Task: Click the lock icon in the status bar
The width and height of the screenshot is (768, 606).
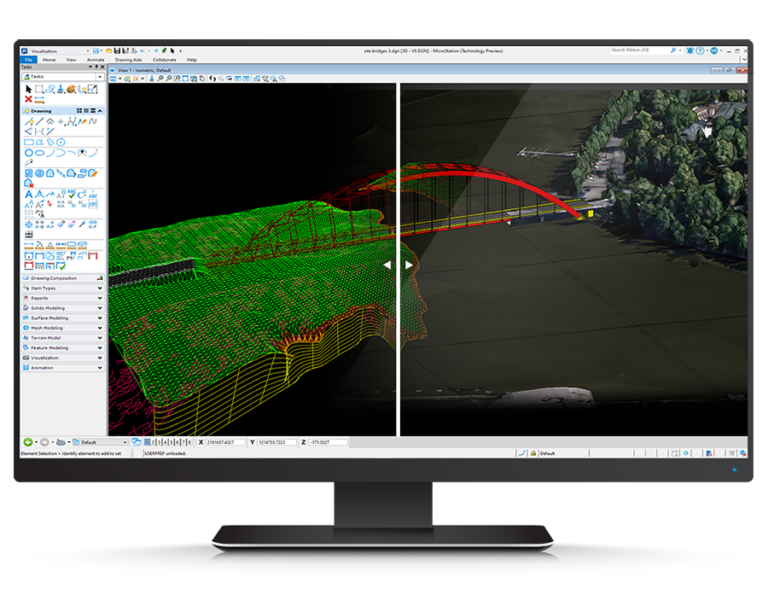Action: 533,453
